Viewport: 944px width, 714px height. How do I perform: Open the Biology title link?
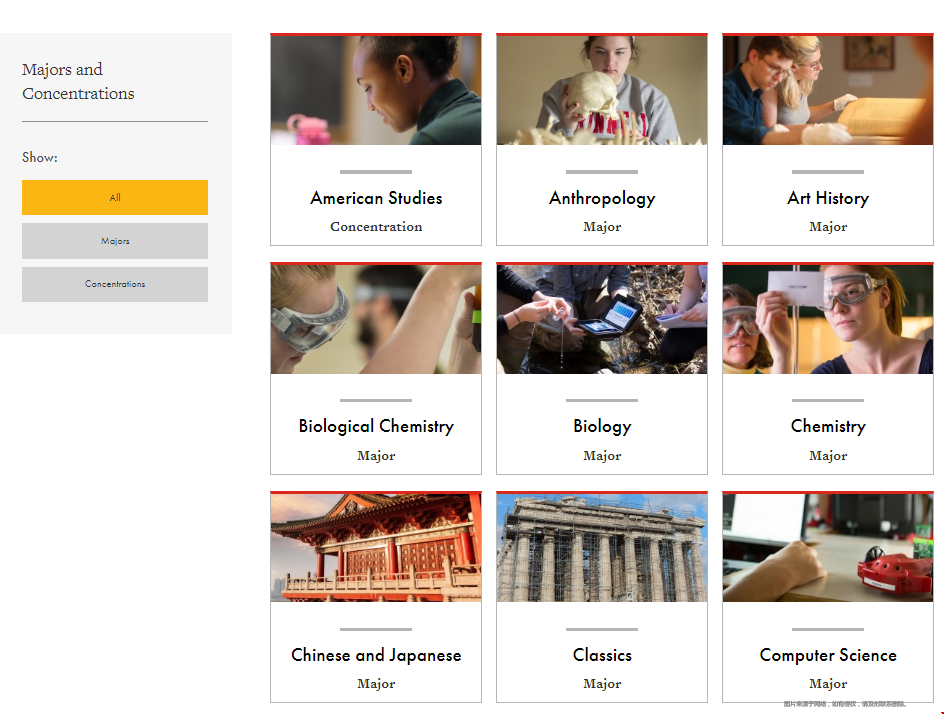click(x=602, y=427)
